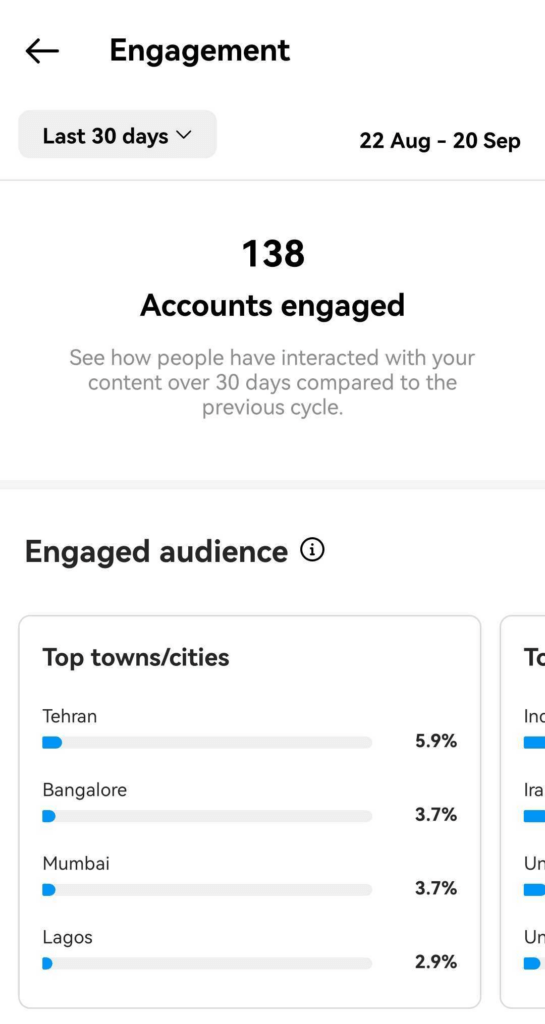Viewport: 545px width, 1024px height.
Task: Tap the 22 Aug - 20 Sep date range
Action: click(x=440, y=141)
